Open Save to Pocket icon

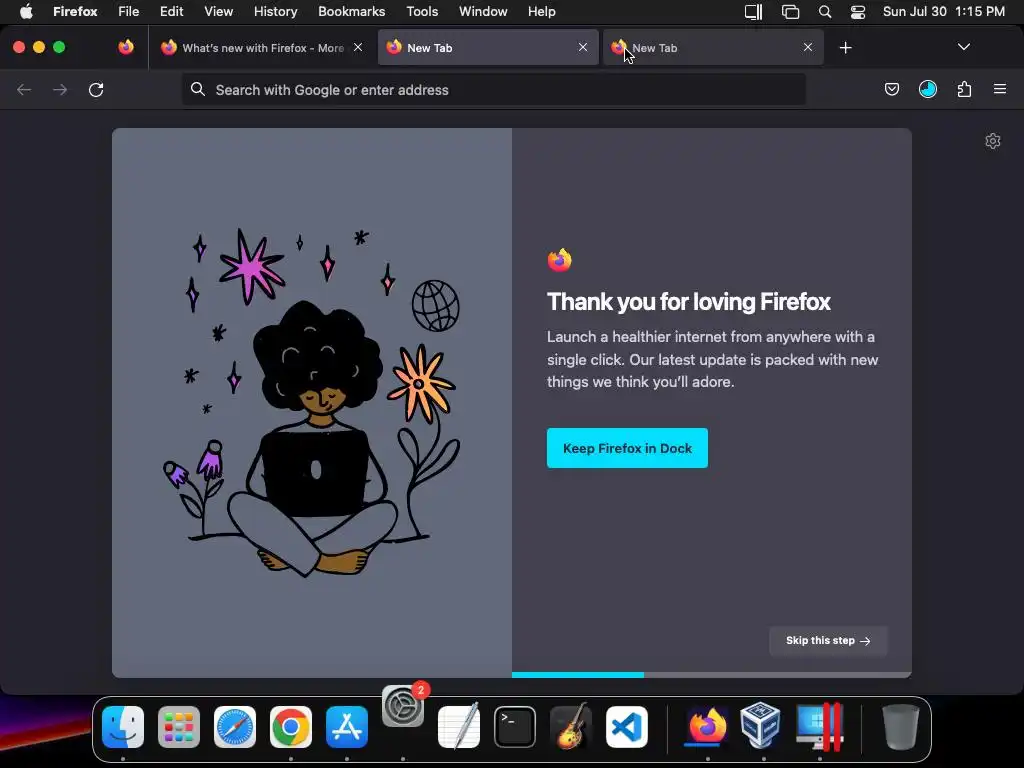click(x=891, y=89)
